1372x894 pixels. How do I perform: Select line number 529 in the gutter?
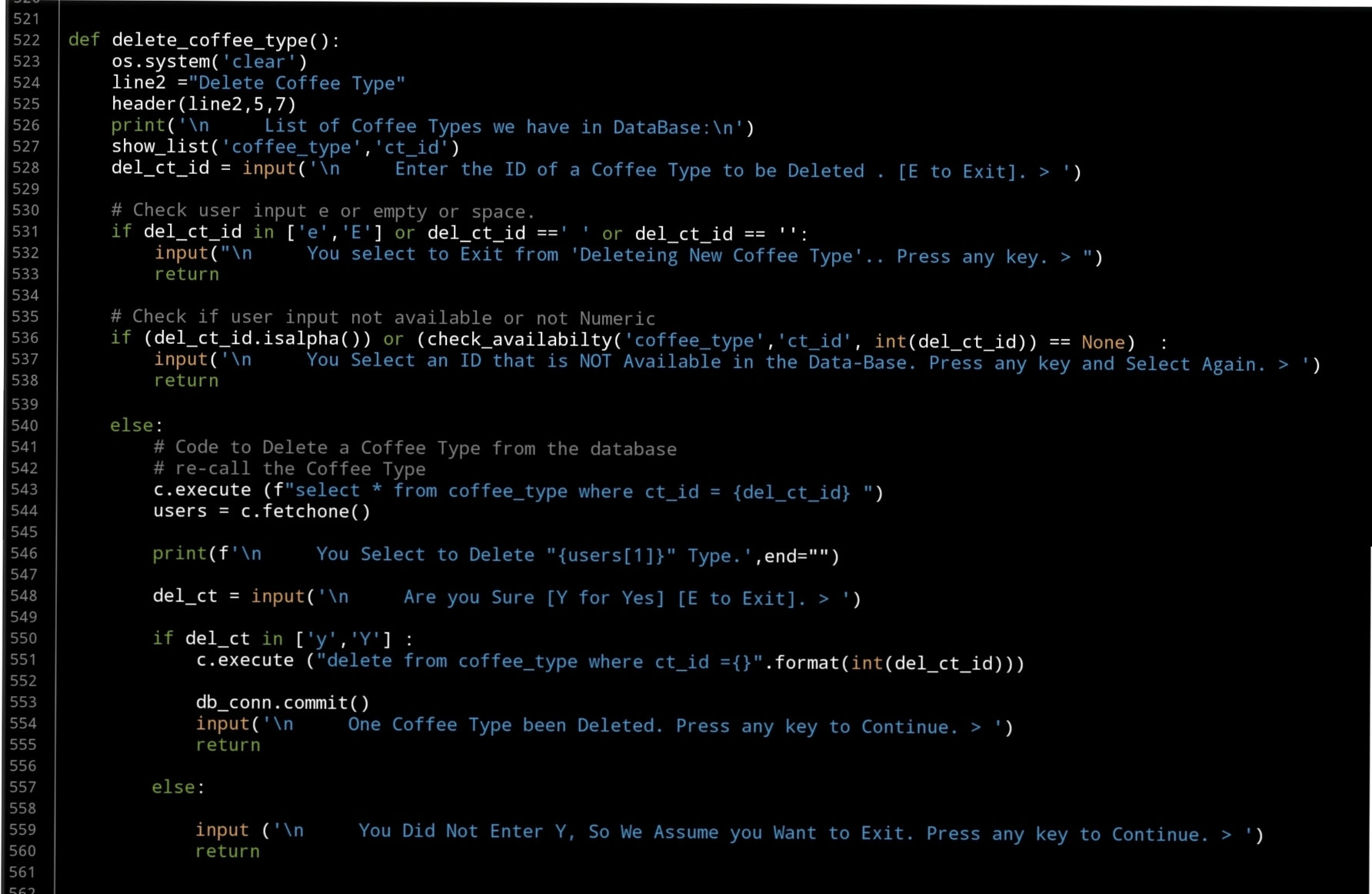(x=25, y=189)
